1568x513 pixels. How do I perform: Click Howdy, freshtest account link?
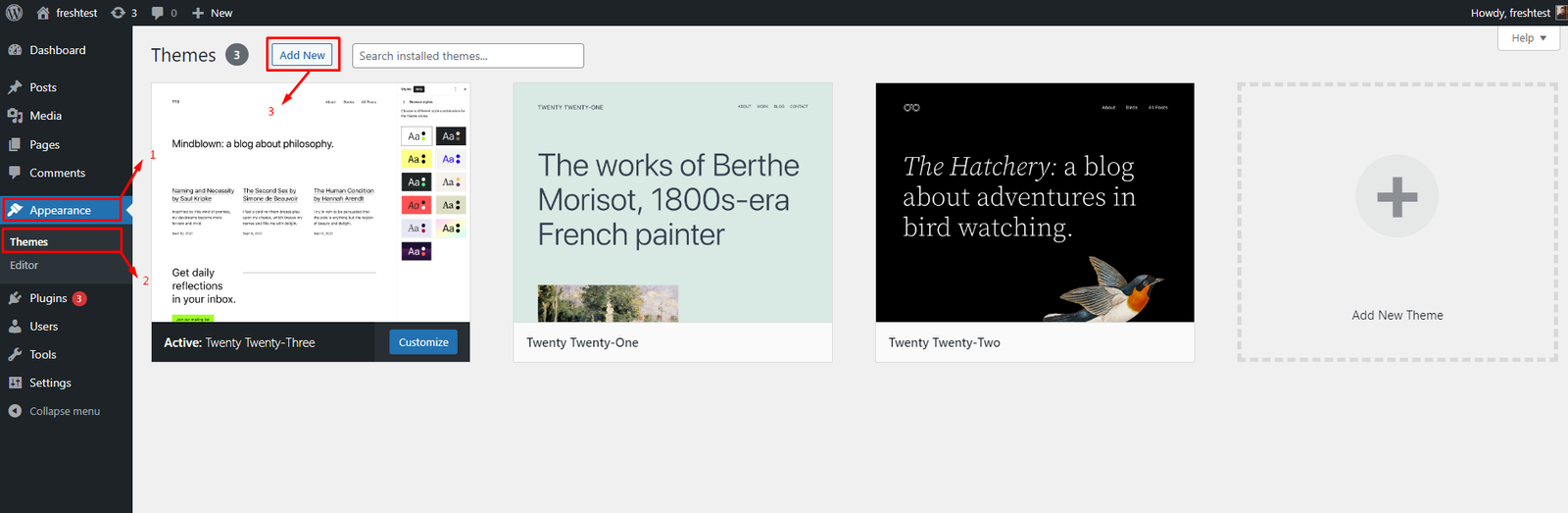click(1510, 13)
